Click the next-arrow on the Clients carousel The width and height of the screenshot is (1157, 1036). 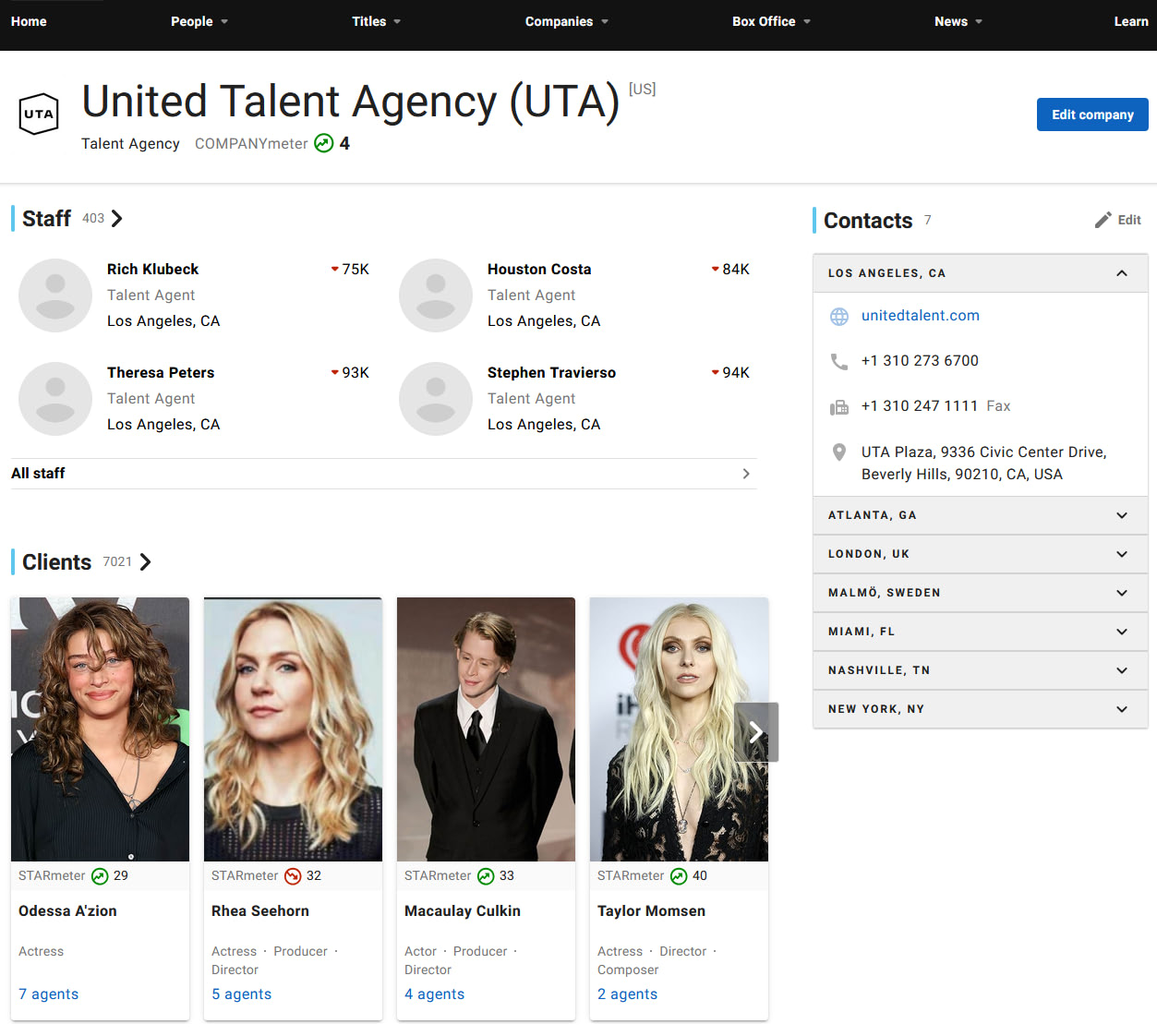(755, 731)
